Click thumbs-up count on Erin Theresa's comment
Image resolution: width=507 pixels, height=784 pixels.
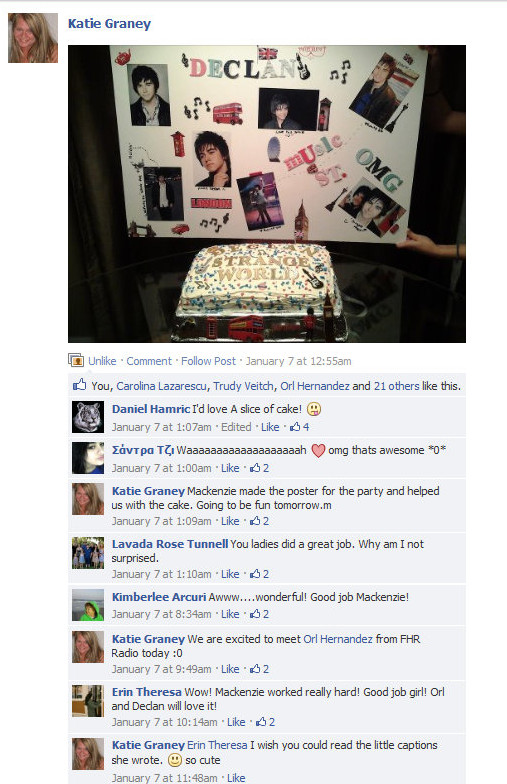click(x=266, y=722)
